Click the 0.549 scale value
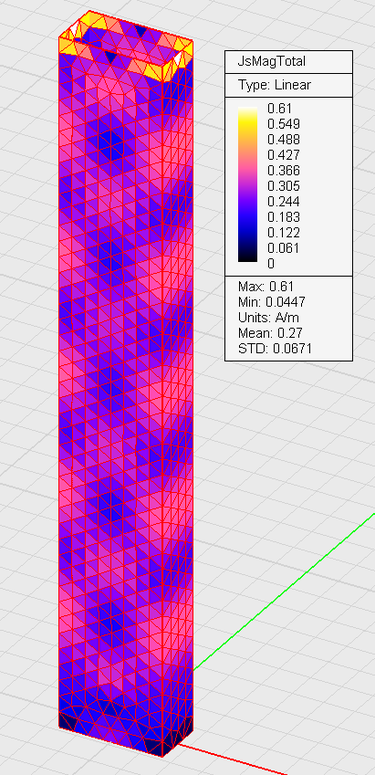This screenshot has width=375, height=775. (284, 124)
